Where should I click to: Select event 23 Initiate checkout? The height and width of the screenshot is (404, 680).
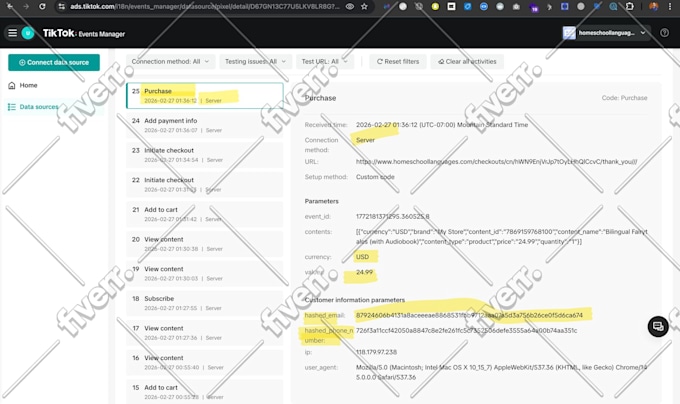coord(204,155)
